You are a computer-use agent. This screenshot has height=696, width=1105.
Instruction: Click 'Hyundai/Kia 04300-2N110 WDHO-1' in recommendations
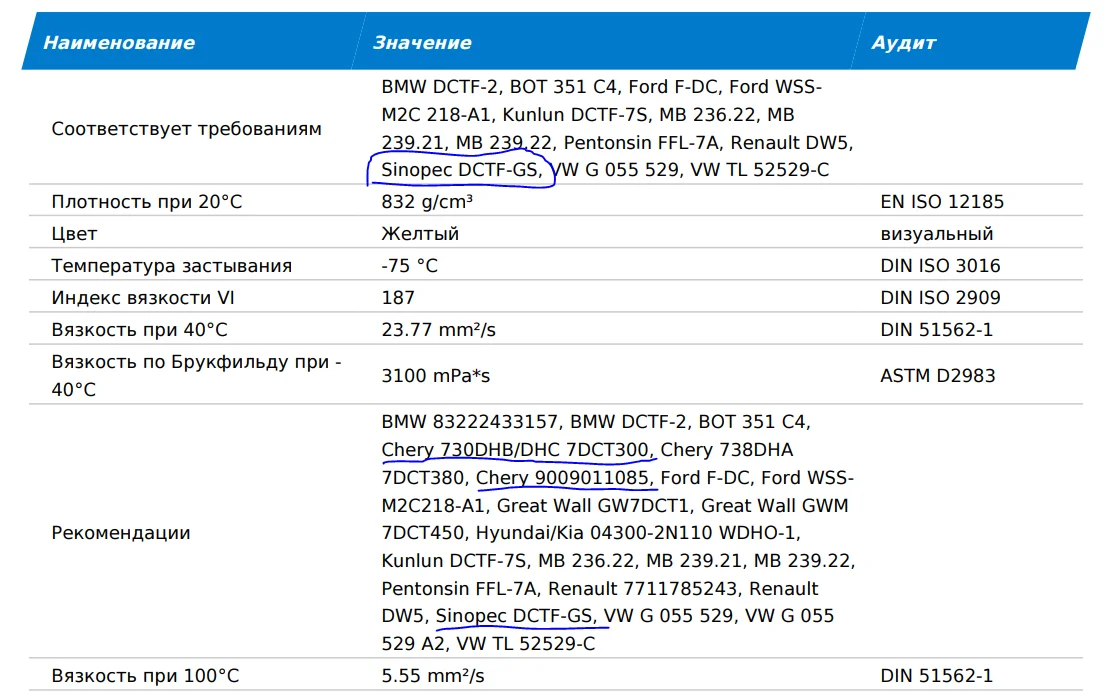coord(637,533)
